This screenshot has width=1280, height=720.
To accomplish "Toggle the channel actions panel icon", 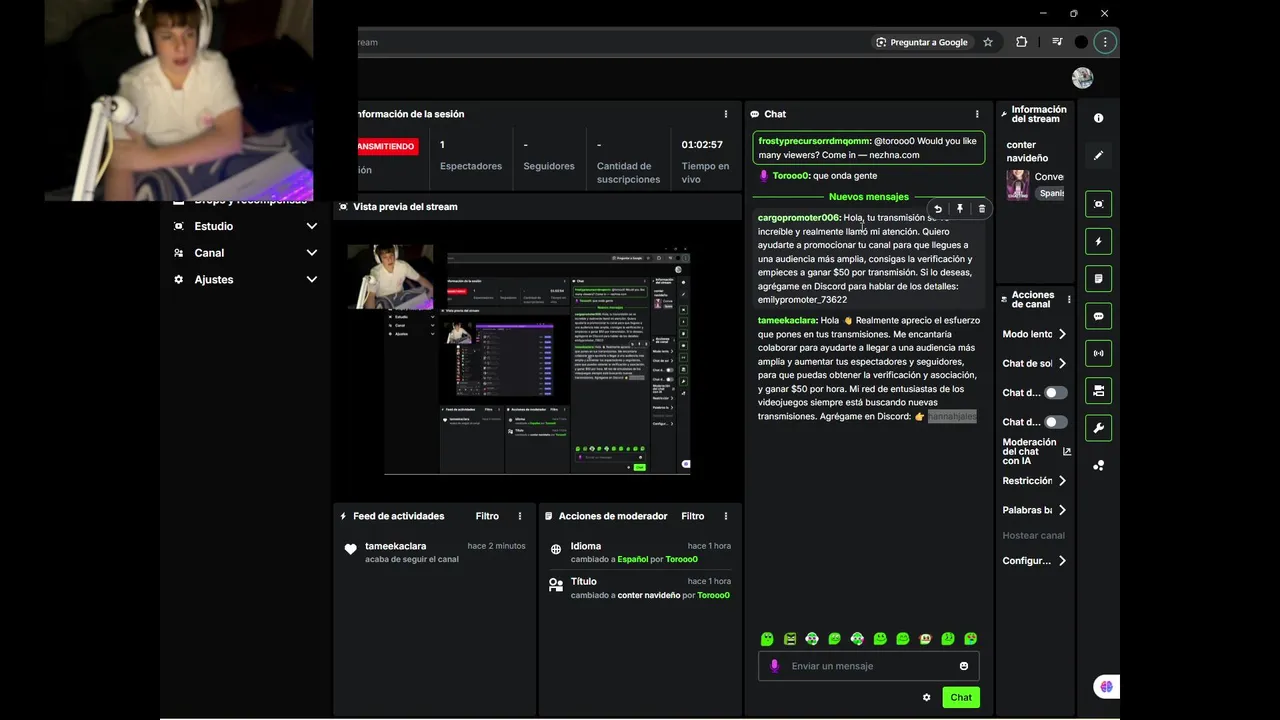I will tap(1098, 391).
